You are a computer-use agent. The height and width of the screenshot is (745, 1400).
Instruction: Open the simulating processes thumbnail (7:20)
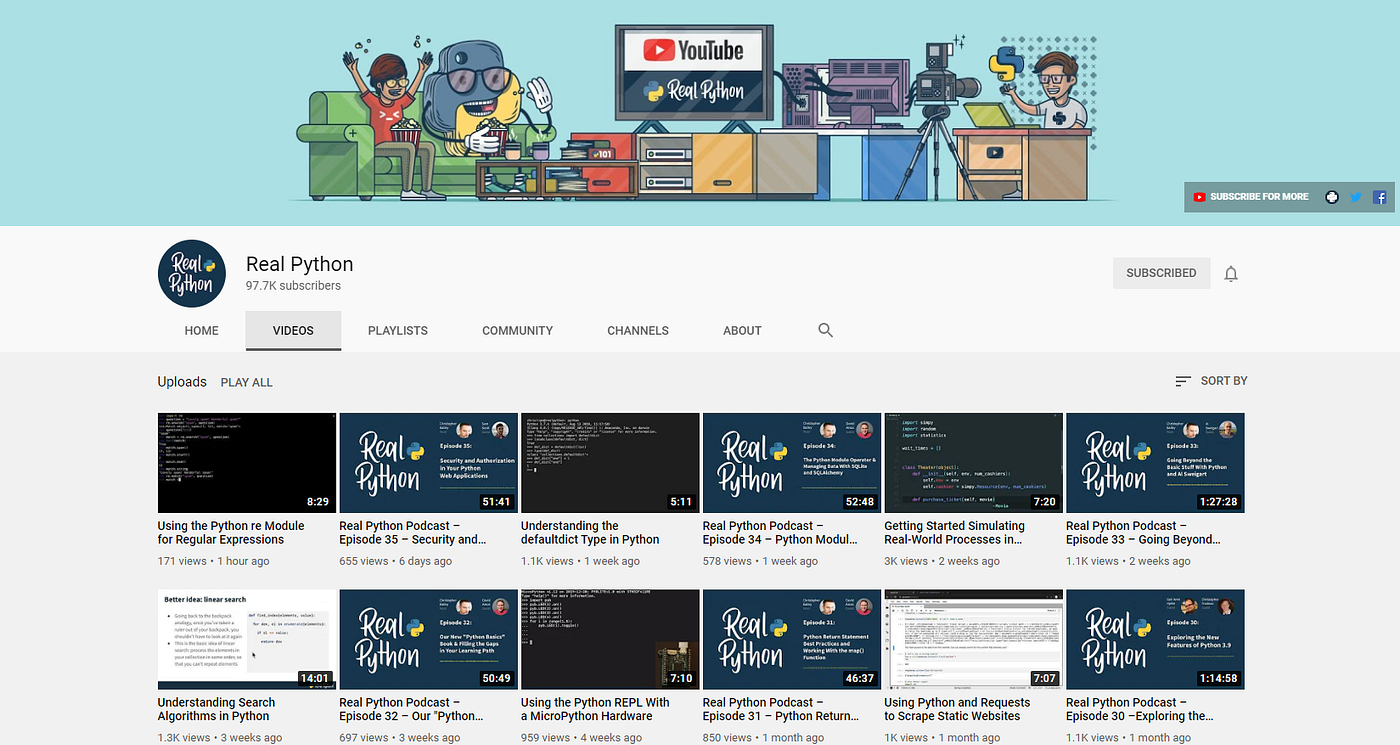(x=974, y=463)
